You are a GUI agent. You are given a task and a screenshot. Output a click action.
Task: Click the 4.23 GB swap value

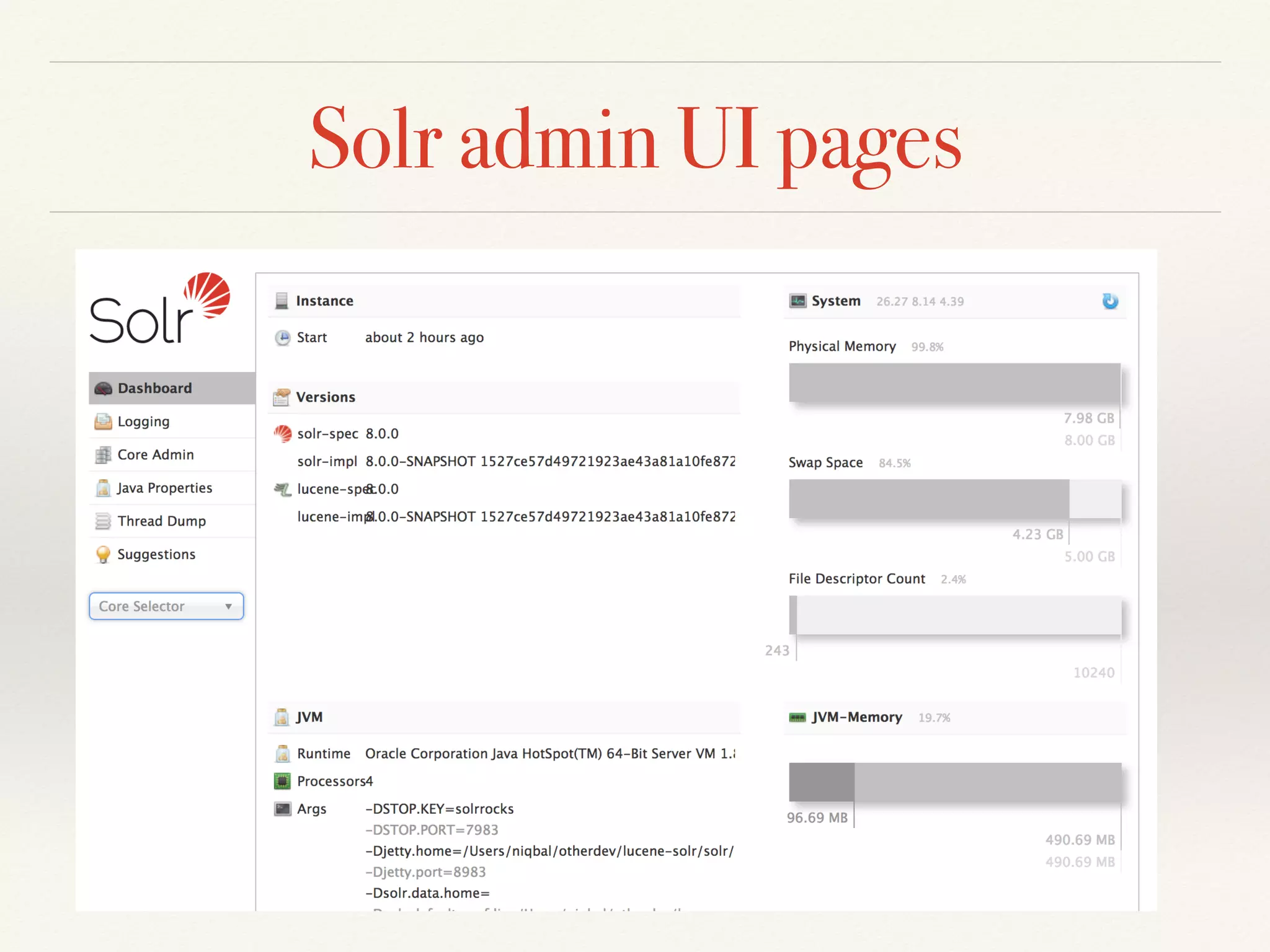[1038, 535]
